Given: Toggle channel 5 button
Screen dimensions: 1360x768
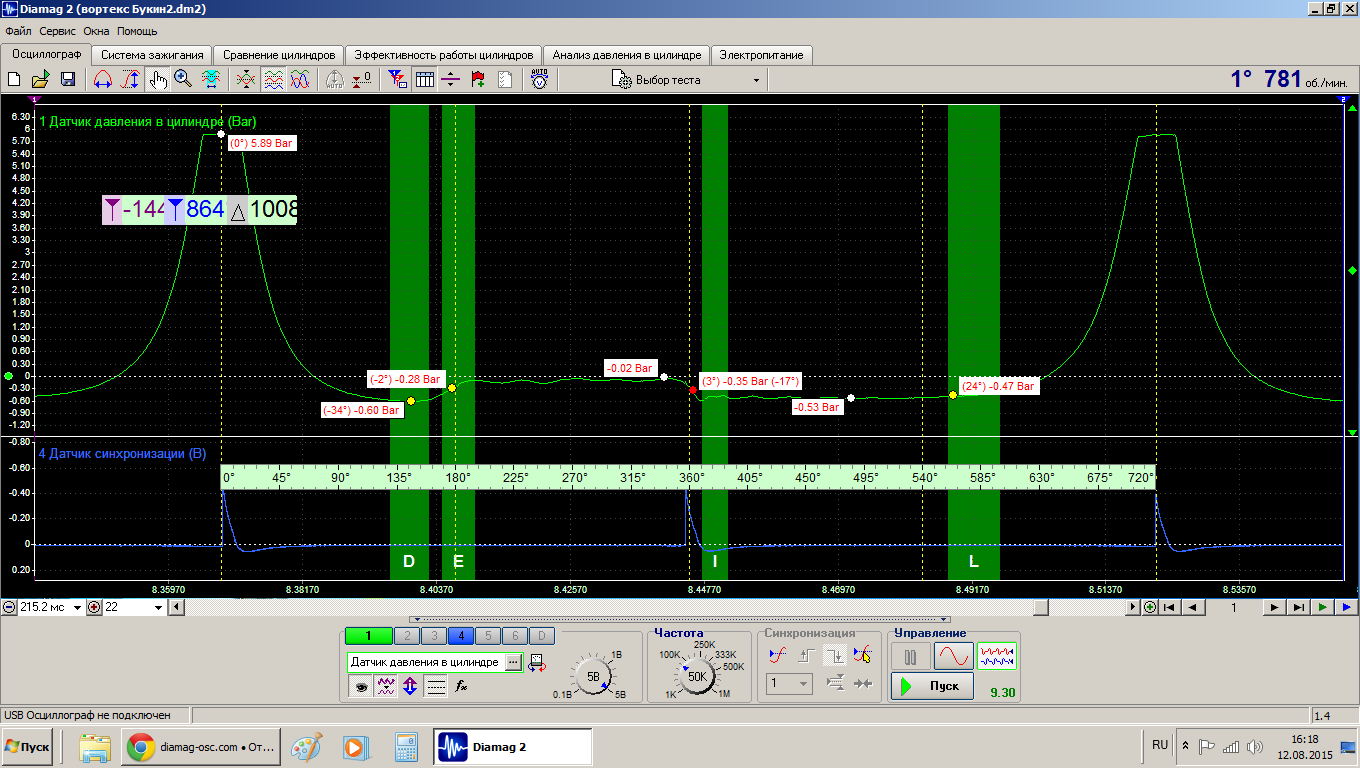Looking at the screenshot, I should point(487,636).
